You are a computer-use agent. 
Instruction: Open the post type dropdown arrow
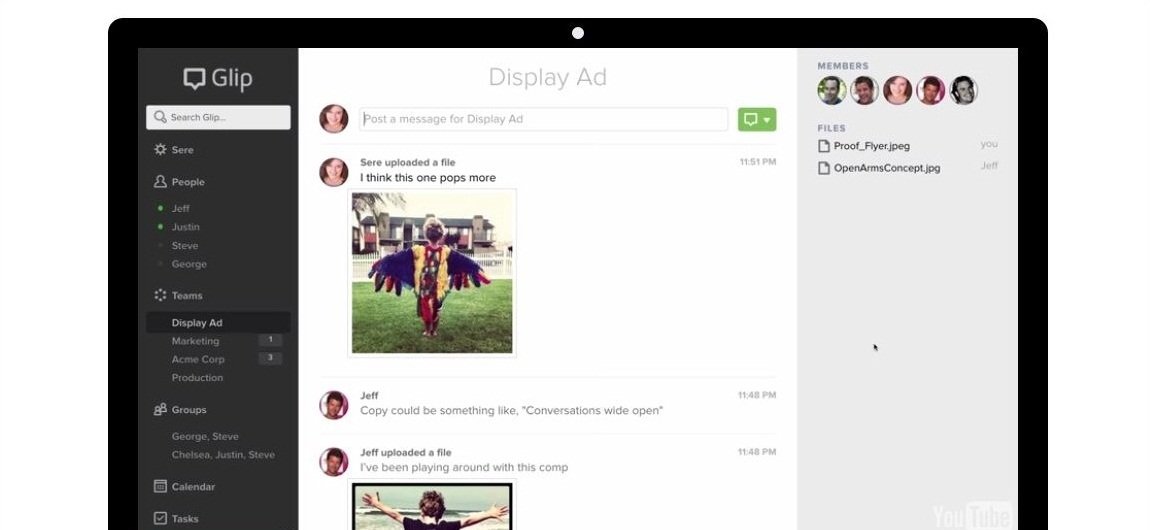[x=767, y=120]
